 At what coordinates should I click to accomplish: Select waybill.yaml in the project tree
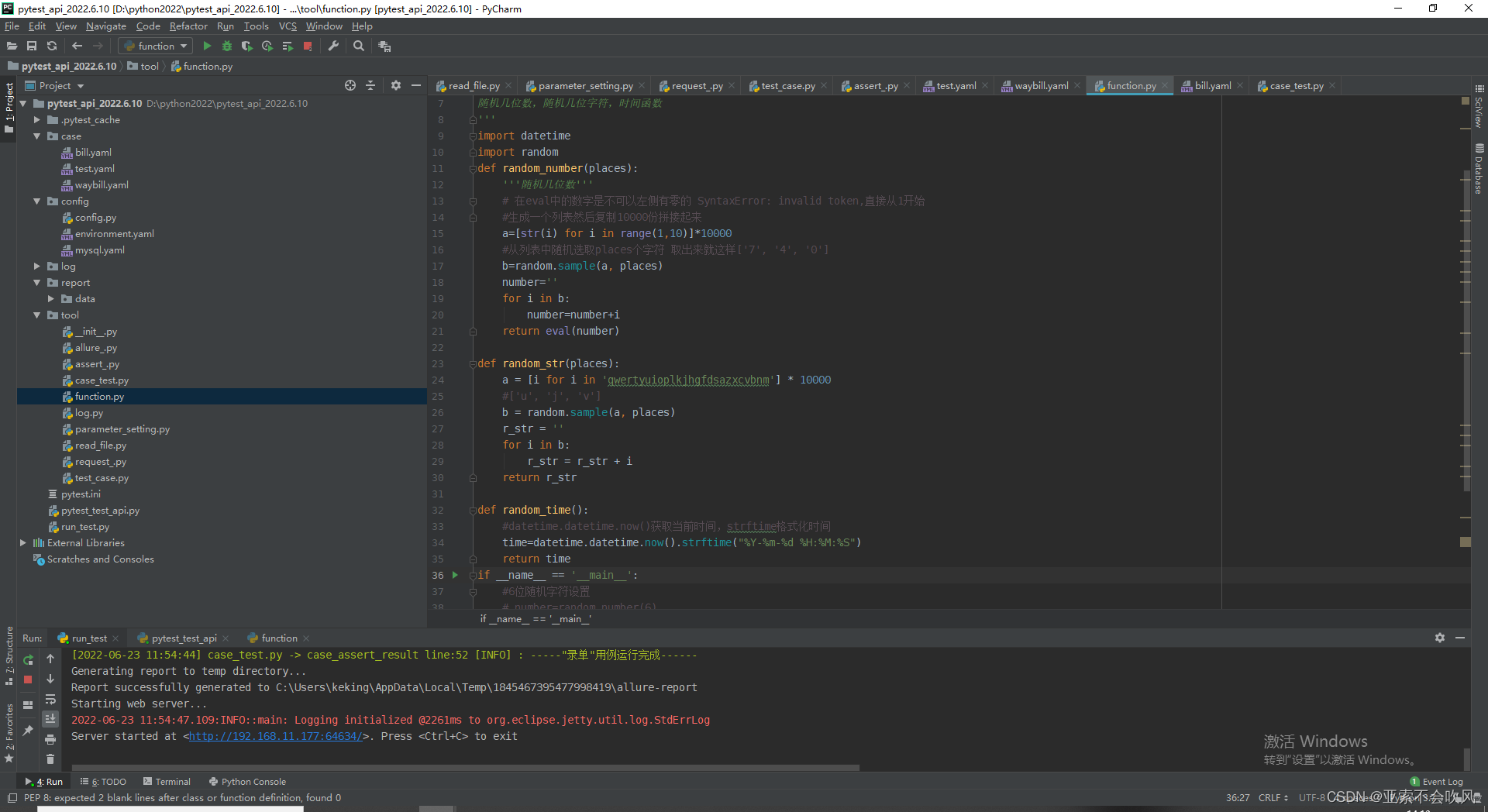tap(102, 185)
